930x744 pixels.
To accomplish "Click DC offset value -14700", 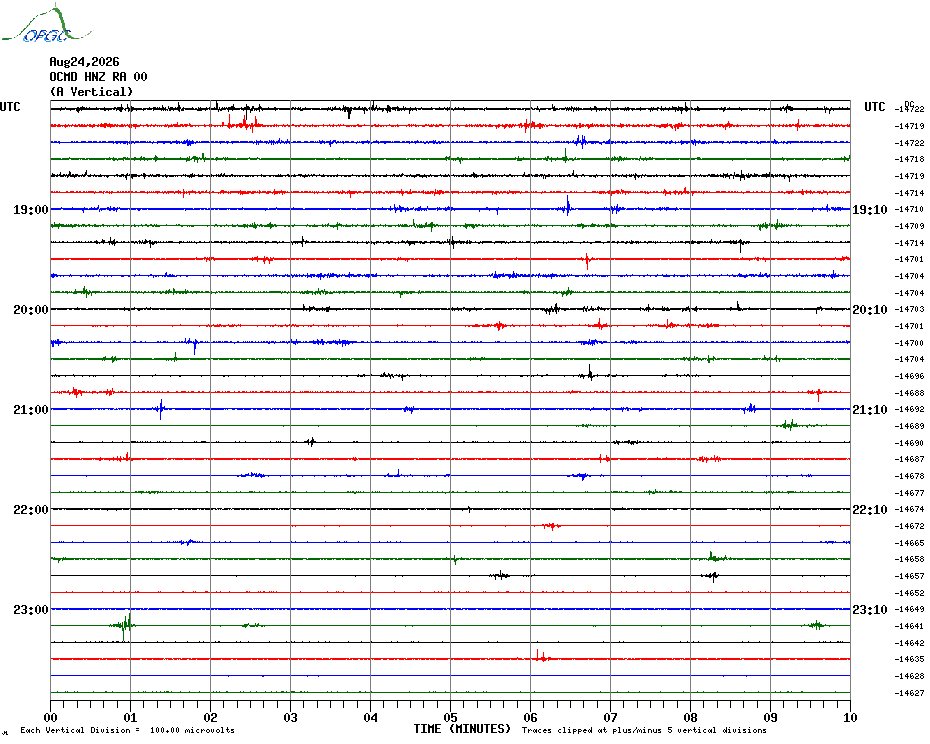I will [x=909, y=344].
